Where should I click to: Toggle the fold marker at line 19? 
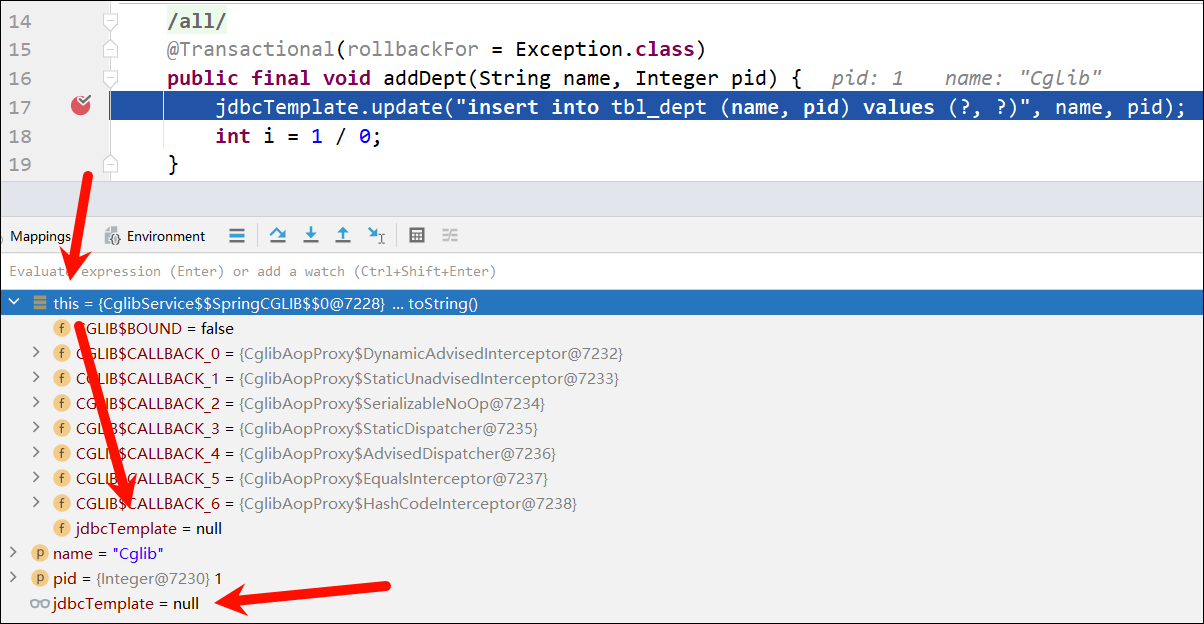click(x=111, y=163)
